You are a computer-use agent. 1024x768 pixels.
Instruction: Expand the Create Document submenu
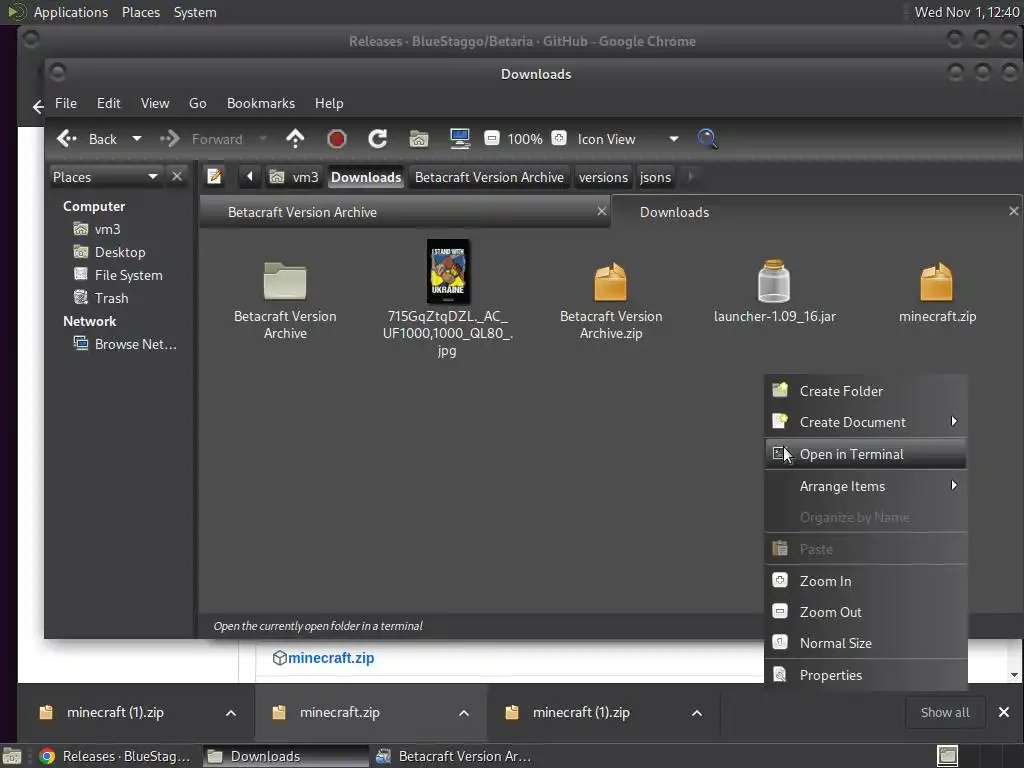tap(865, 422)
